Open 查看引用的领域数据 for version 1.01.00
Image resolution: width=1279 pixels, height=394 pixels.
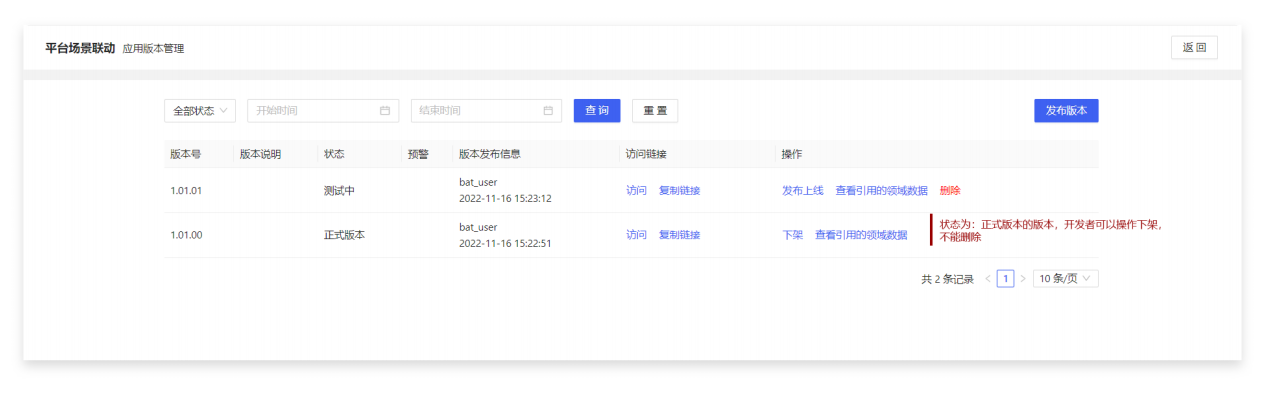point(861,235)
